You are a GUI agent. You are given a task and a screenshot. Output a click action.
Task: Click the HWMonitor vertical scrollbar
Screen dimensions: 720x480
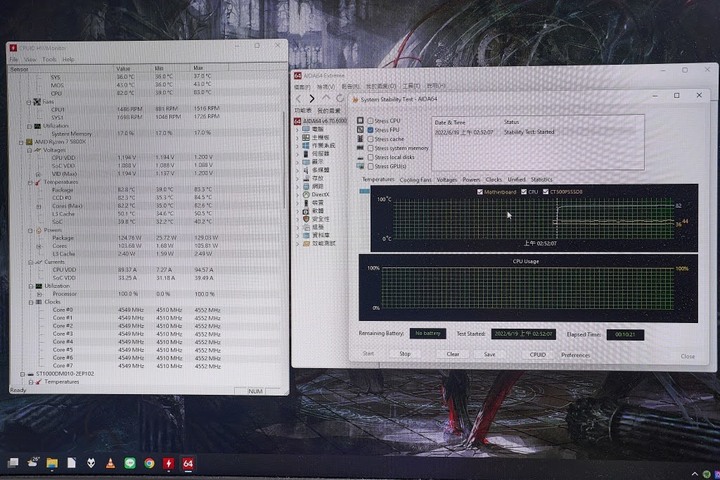click(285, 161)
